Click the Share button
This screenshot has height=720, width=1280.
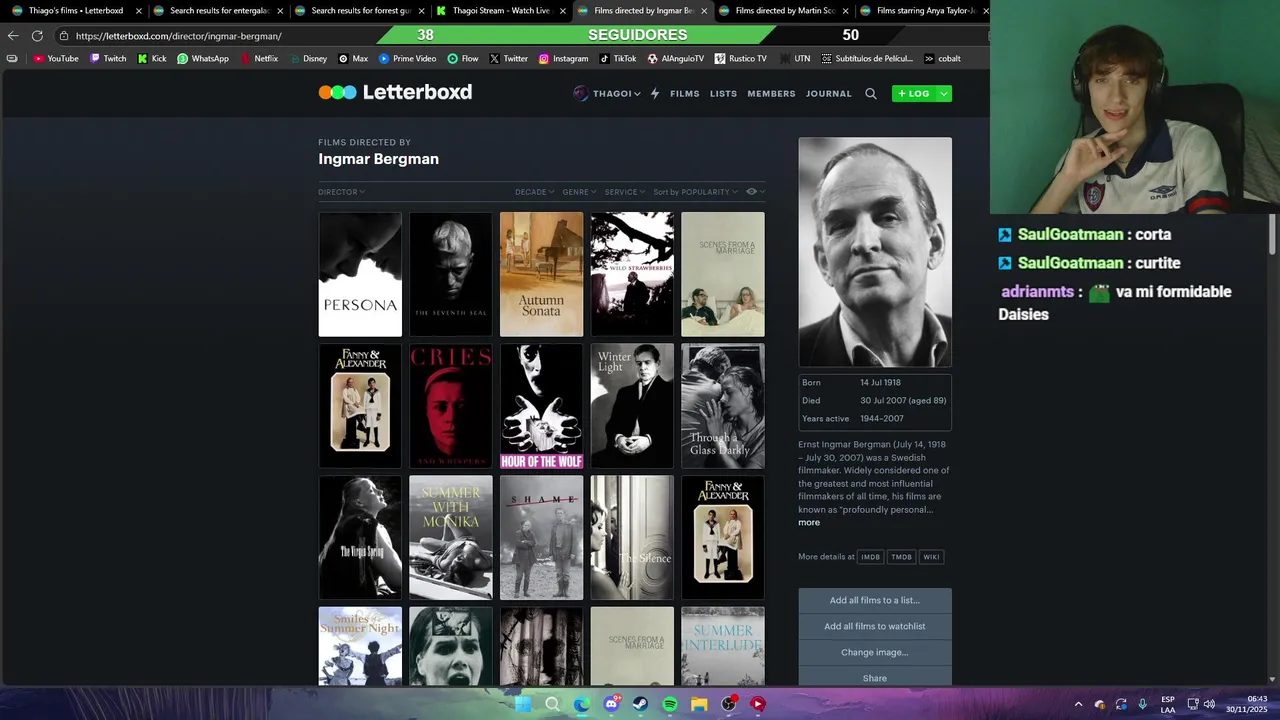tap(875, 678)
